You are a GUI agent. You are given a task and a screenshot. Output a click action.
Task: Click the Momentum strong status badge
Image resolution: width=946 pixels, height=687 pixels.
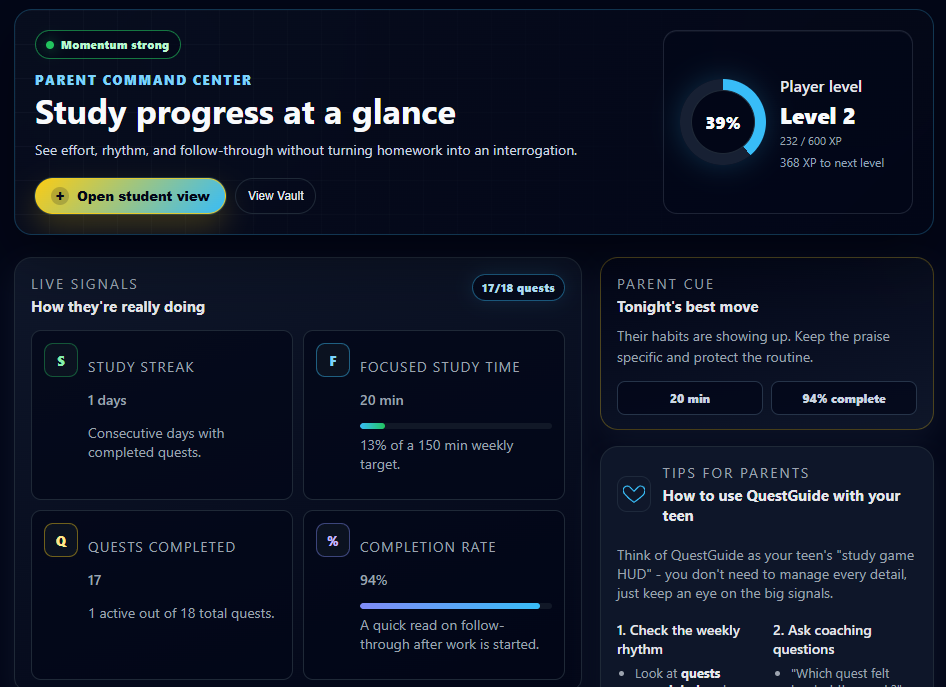click(108, 45)
